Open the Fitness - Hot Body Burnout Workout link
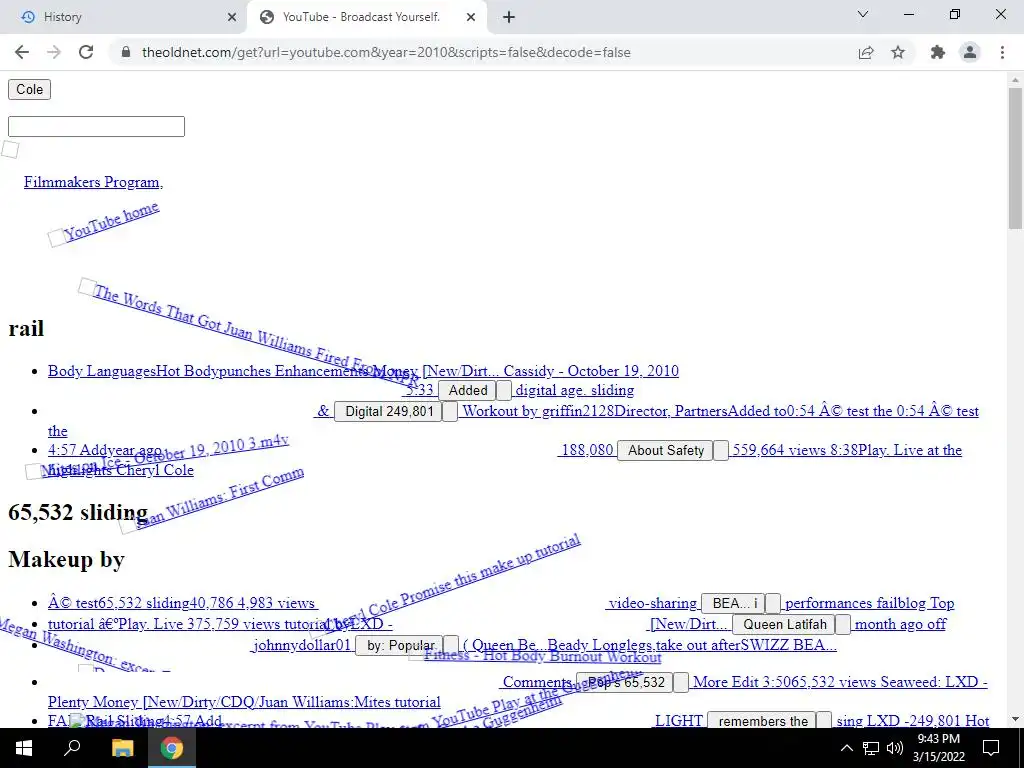Viewport: 1024px width, 768px height. [x=542, y=656]
